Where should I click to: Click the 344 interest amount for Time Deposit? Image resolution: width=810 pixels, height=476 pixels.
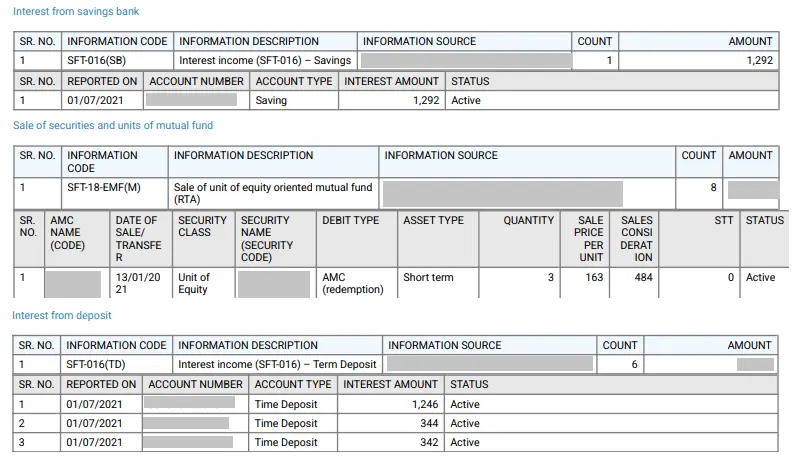(x=429, y=423)
